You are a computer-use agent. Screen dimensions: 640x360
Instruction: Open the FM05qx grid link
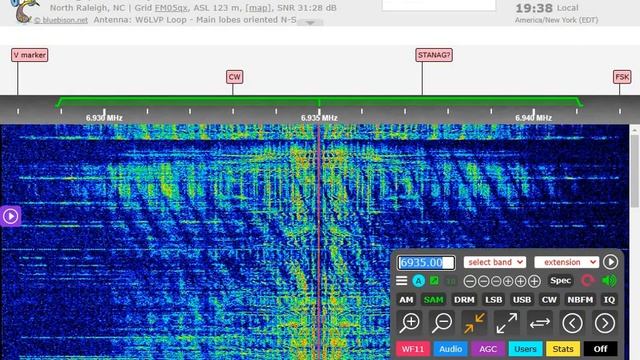(171, 8)
